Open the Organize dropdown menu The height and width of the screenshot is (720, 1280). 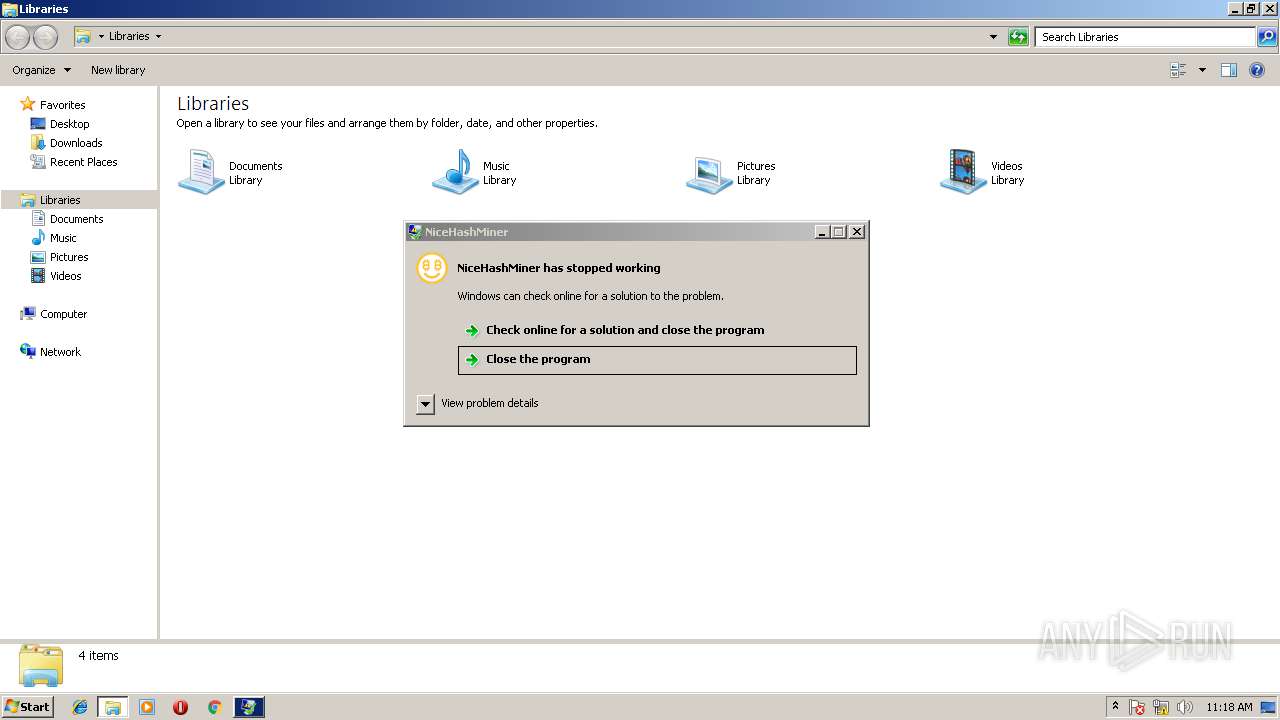tap(41, 70)
